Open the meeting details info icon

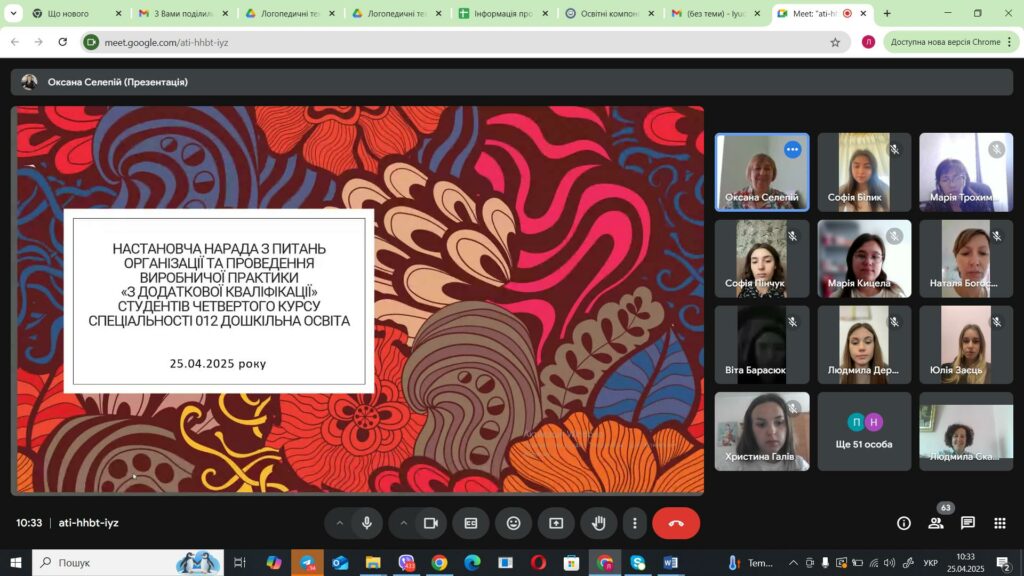tap(904, 523)
